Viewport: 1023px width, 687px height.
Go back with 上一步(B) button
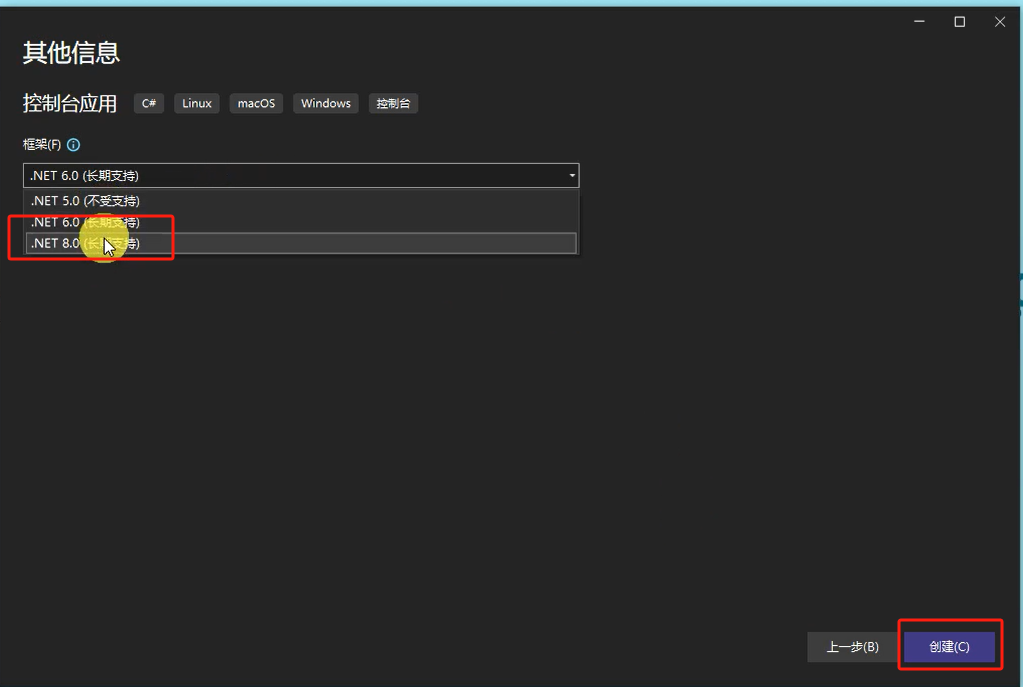click(853, 647)
